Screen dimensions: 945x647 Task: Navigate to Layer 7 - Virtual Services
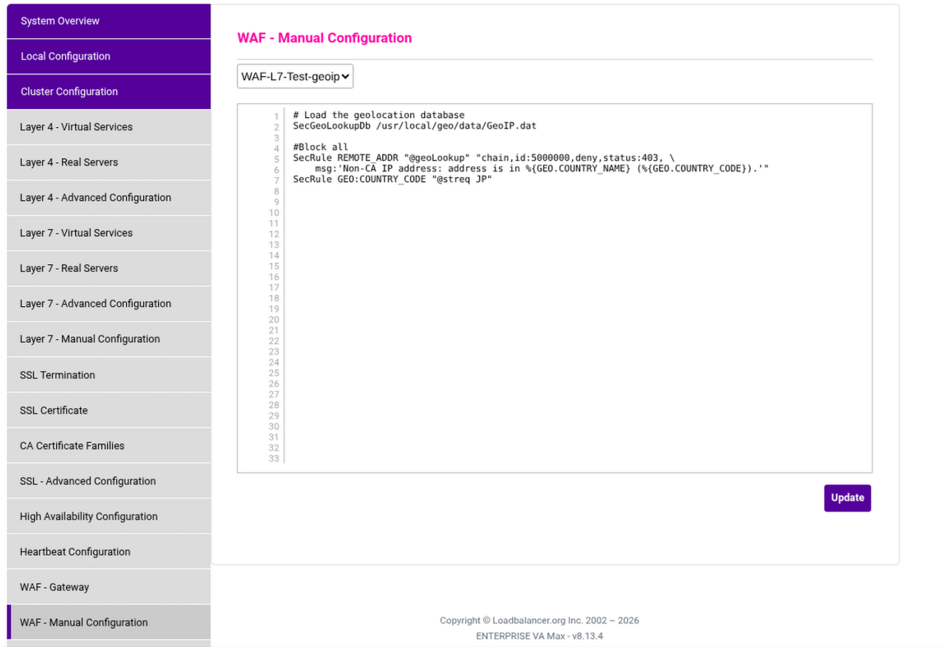pyautogui.click(x=108, y=233)
